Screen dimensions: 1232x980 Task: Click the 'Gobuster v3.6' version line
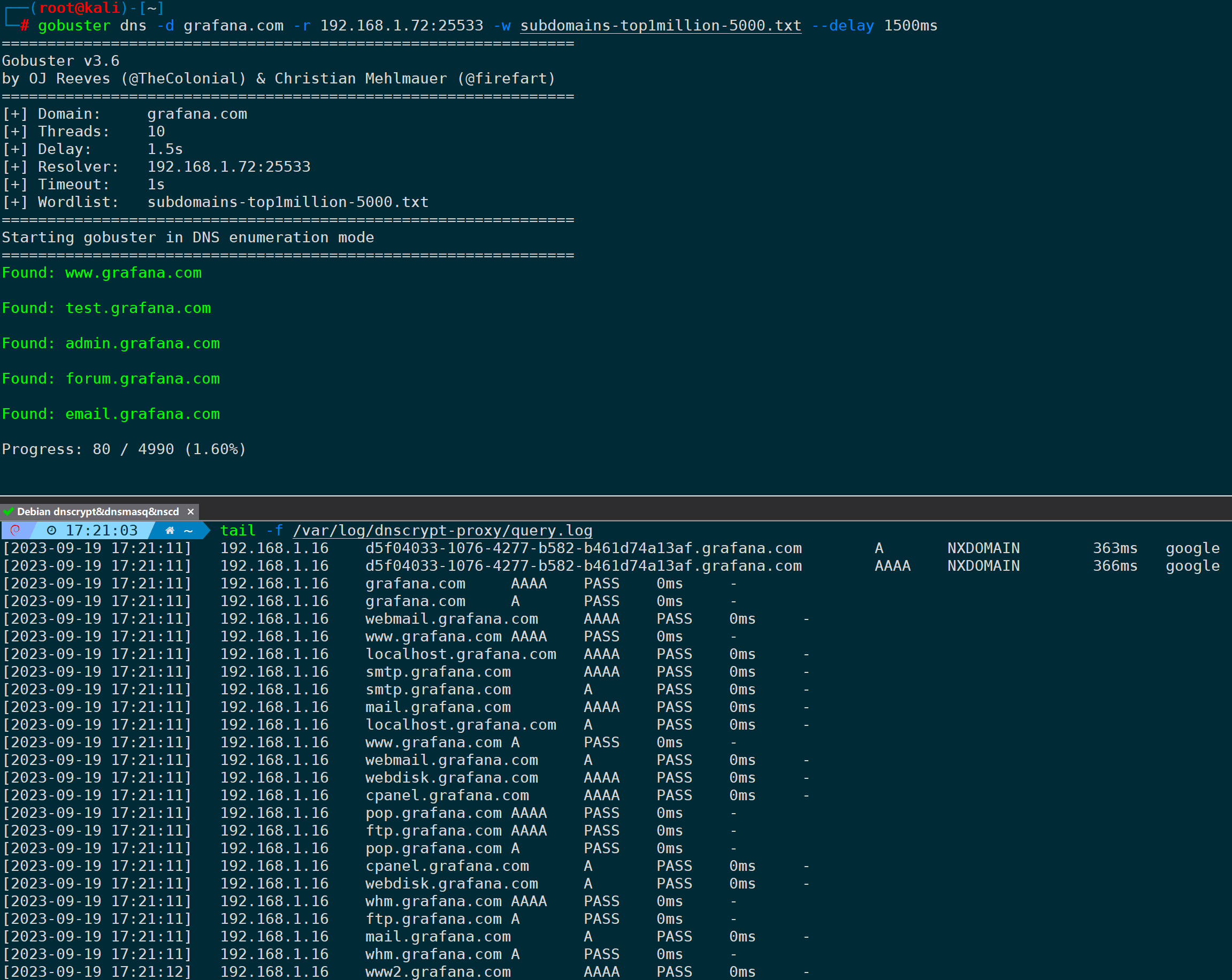click(x=60, y=60)
